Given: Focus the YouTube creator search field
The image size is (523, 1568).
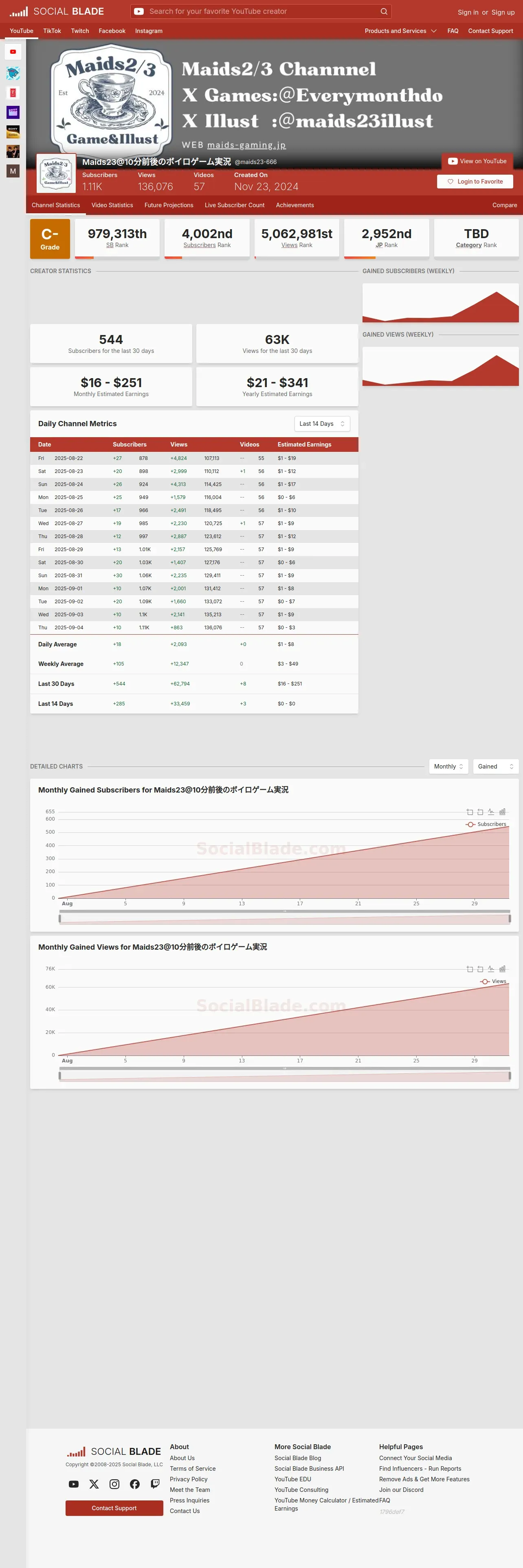Looking at the screenshot, I should [x=262, y=11].
